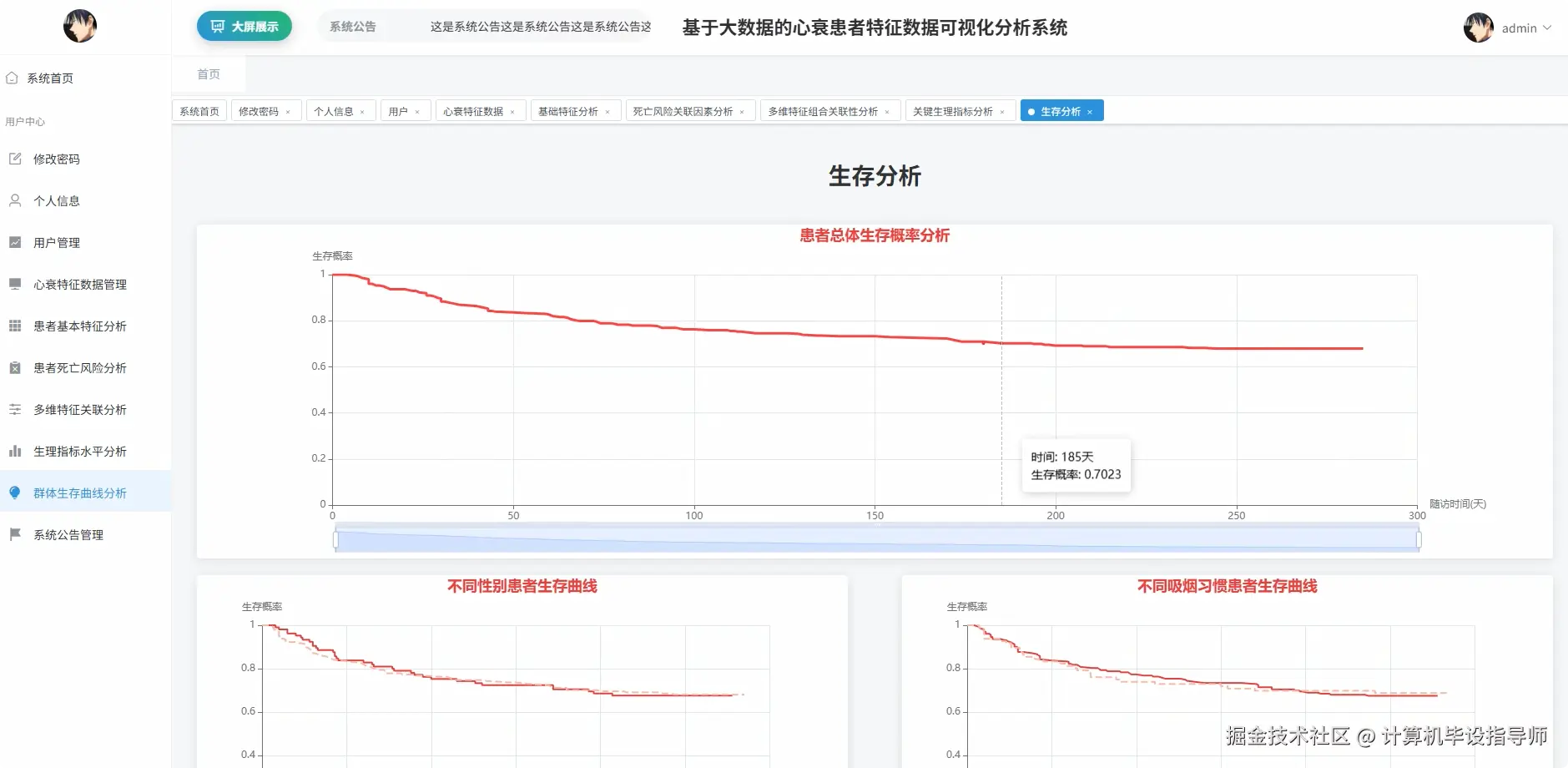Click the bar chart icon for 生理指标水平分析
Image resolution: width=1568 pixels, height=768 pixels.
(x=15, y=451)
